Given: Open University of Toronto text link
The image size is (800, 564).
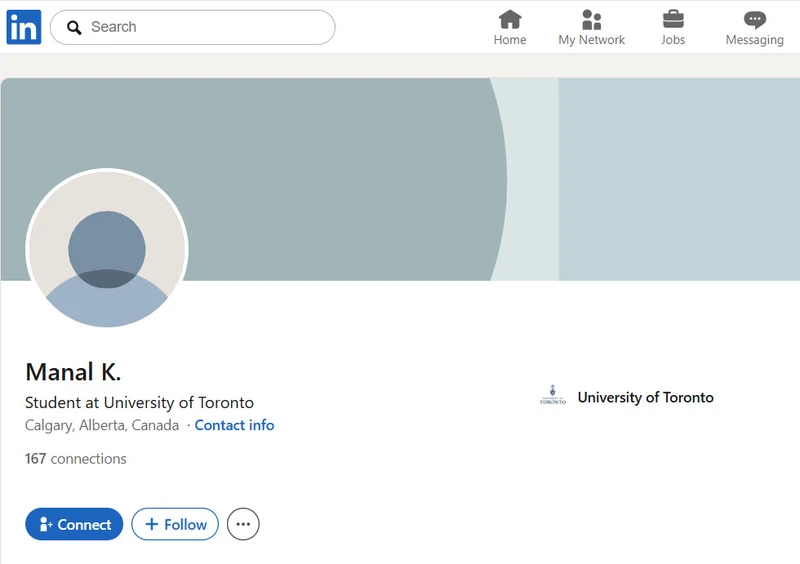Looking at the screenshot, I should click(x=645, y=397).
